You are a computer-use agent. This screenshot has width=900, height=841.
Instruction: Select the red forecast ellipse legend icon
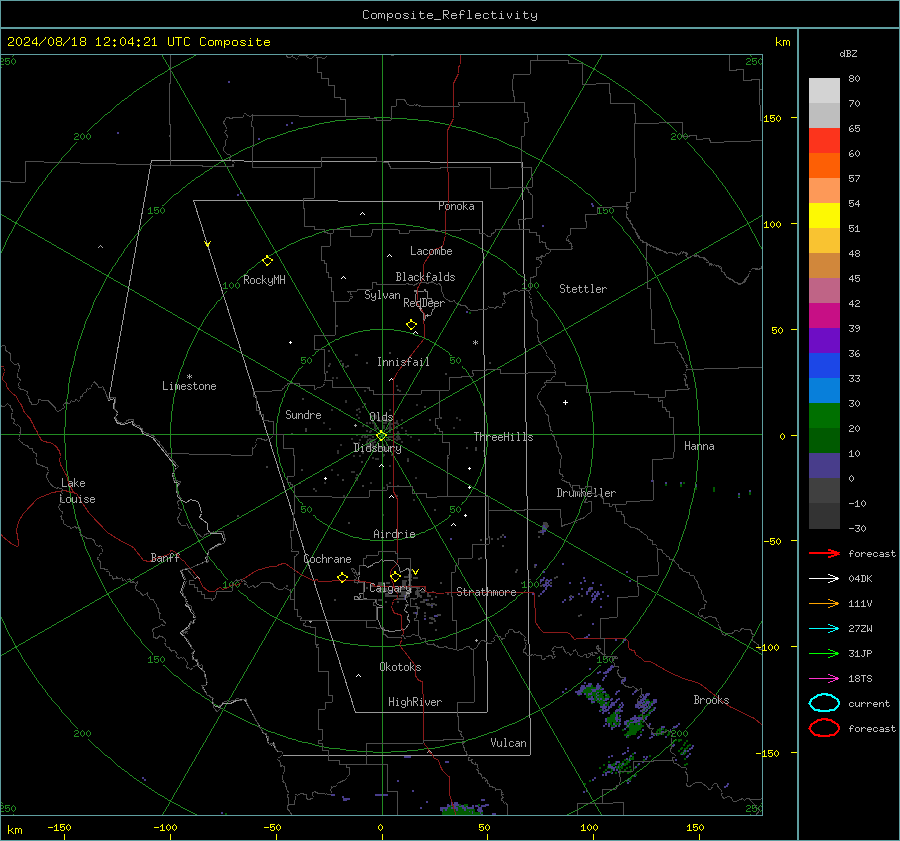pos(824,728)
